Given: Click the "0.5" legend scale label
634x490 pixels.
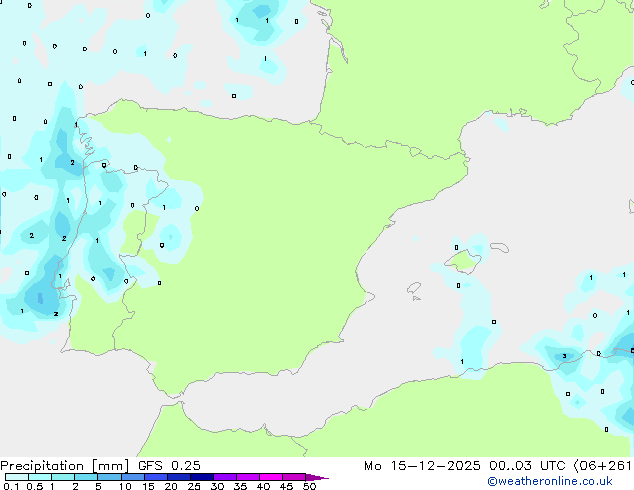Looking at the screenshot, I should pos(35,486).
